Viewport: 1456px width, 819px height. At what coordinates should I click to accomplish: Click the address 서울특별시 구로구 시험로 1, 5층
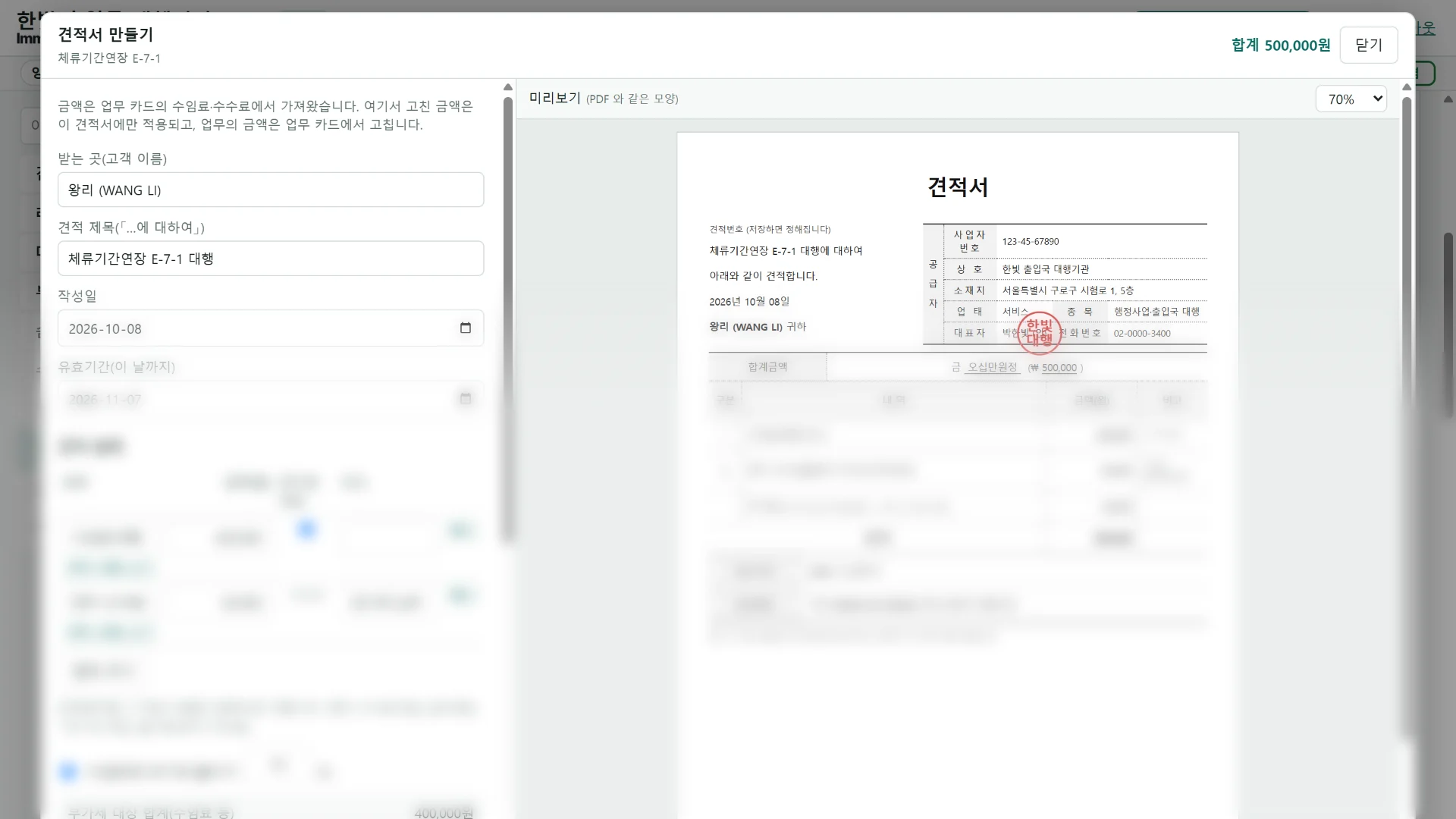pyautogui.click(x=1068, y=290)
